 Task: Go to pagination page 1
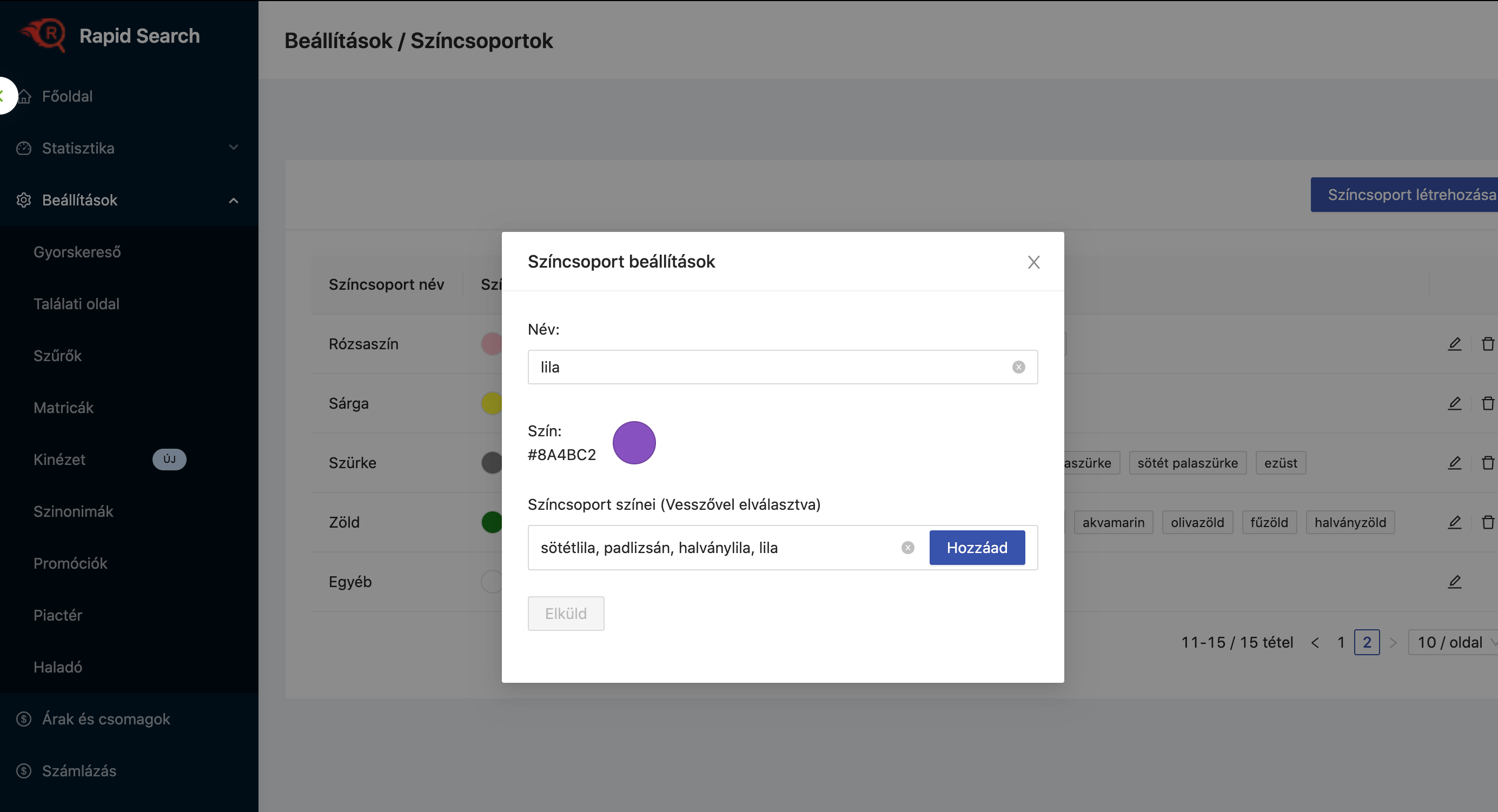(1341, 642)
